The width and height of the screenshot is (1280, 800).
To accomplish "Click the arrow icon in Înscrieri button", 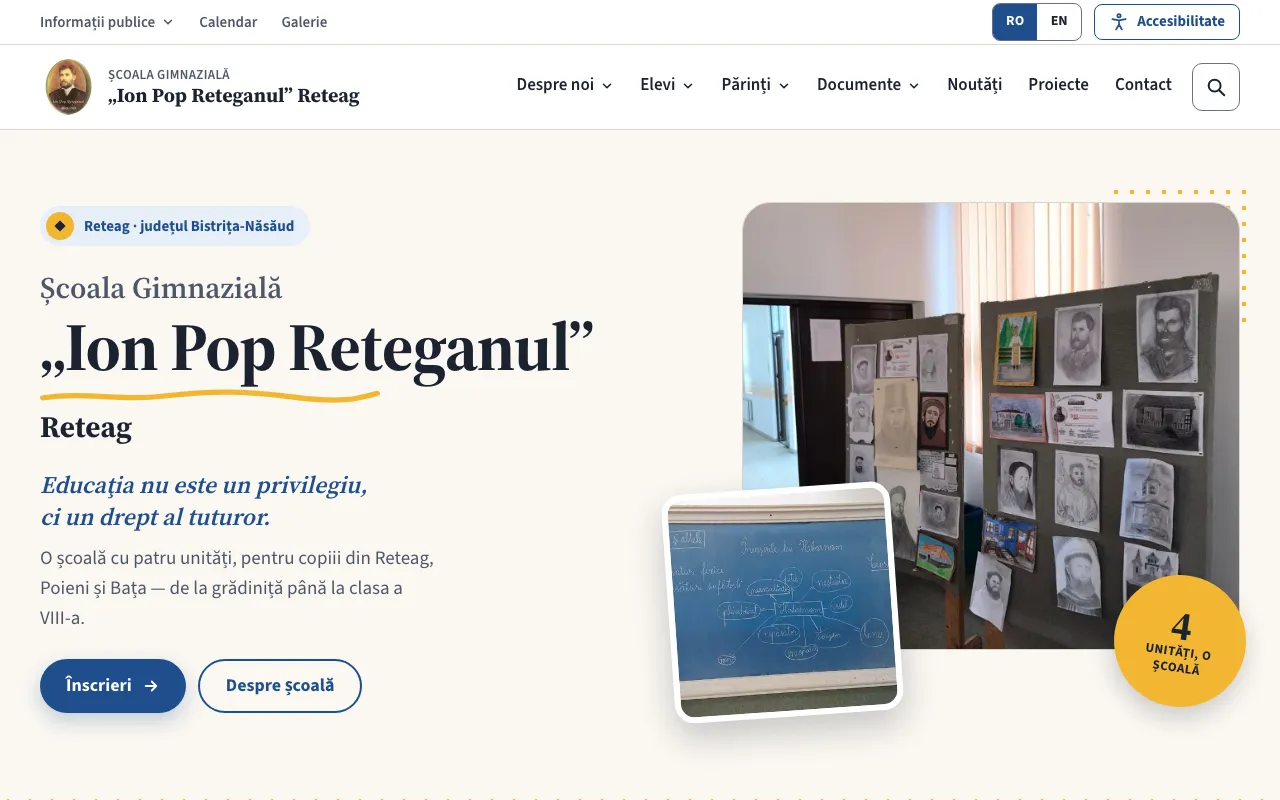I will coord(151,686).
